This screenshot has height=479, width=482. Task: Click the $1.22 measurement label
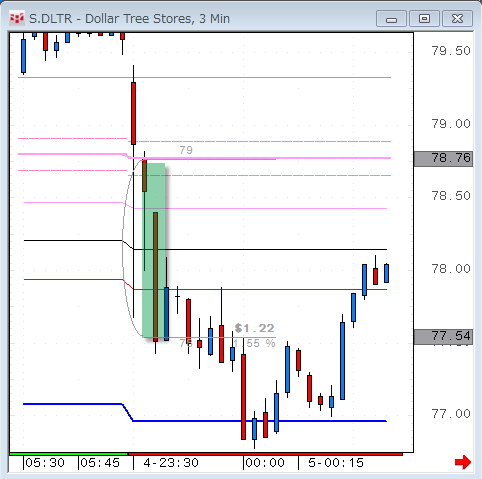[255, 328]
